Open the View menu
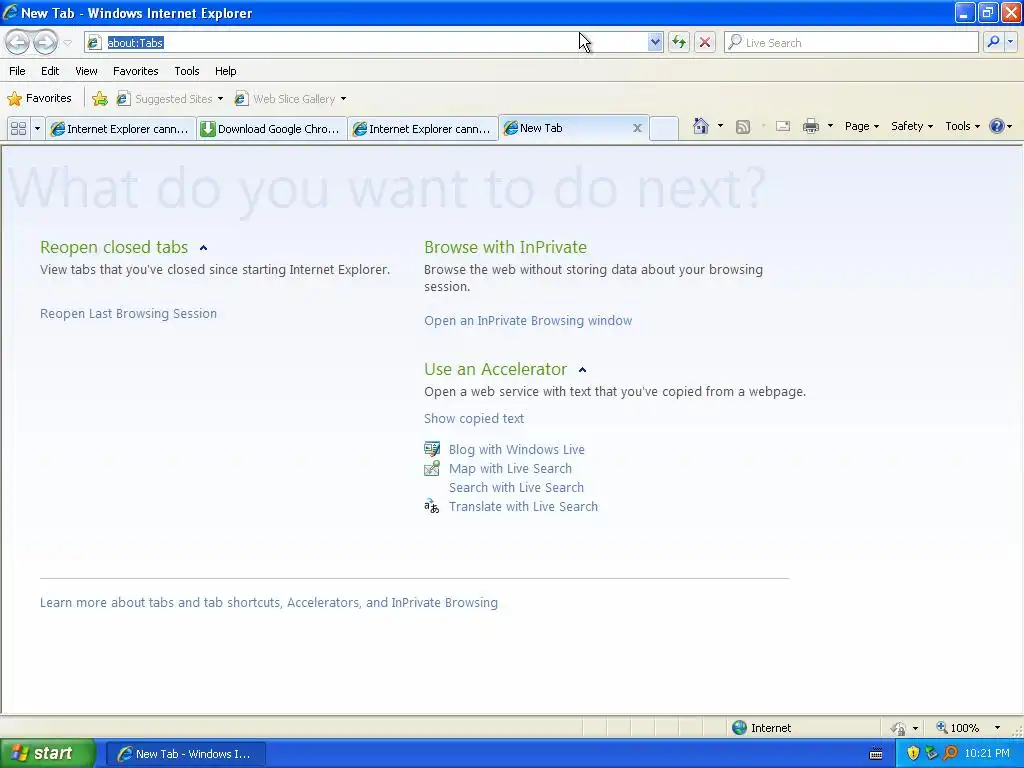 (86, 71)
